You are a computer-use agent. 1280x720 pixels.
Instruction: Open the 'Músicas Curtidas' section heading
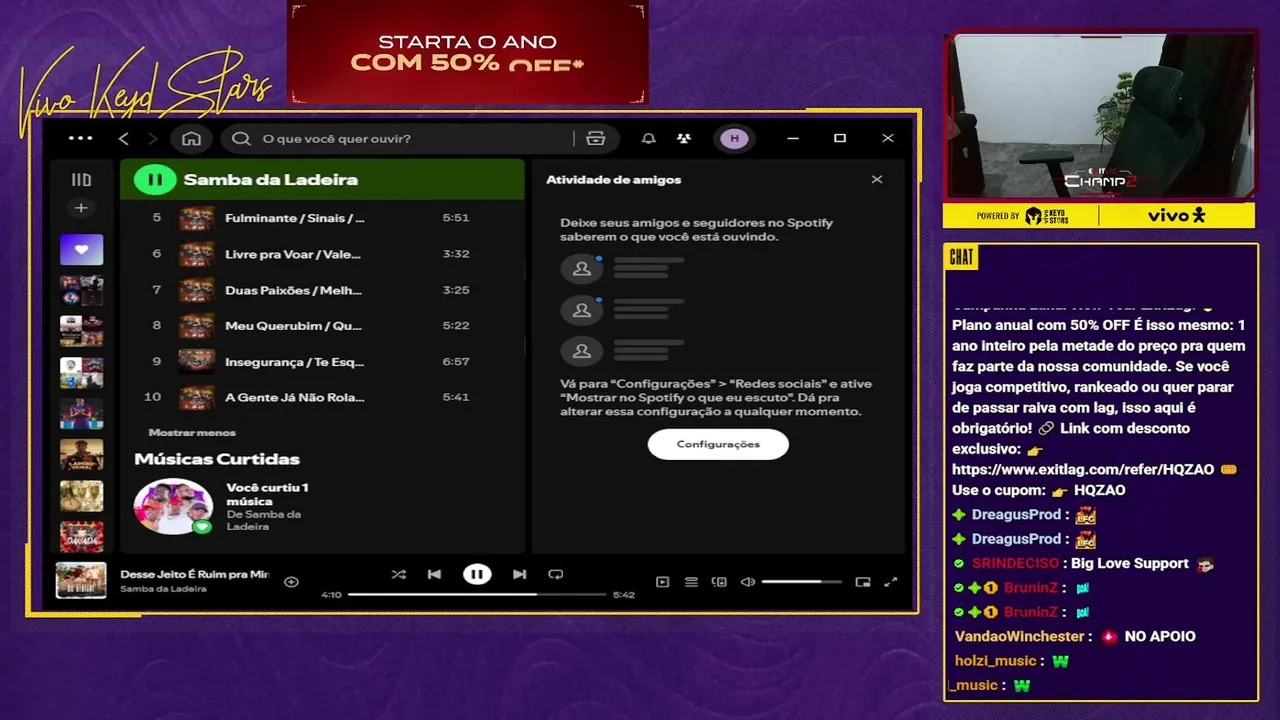coord(217,459)
